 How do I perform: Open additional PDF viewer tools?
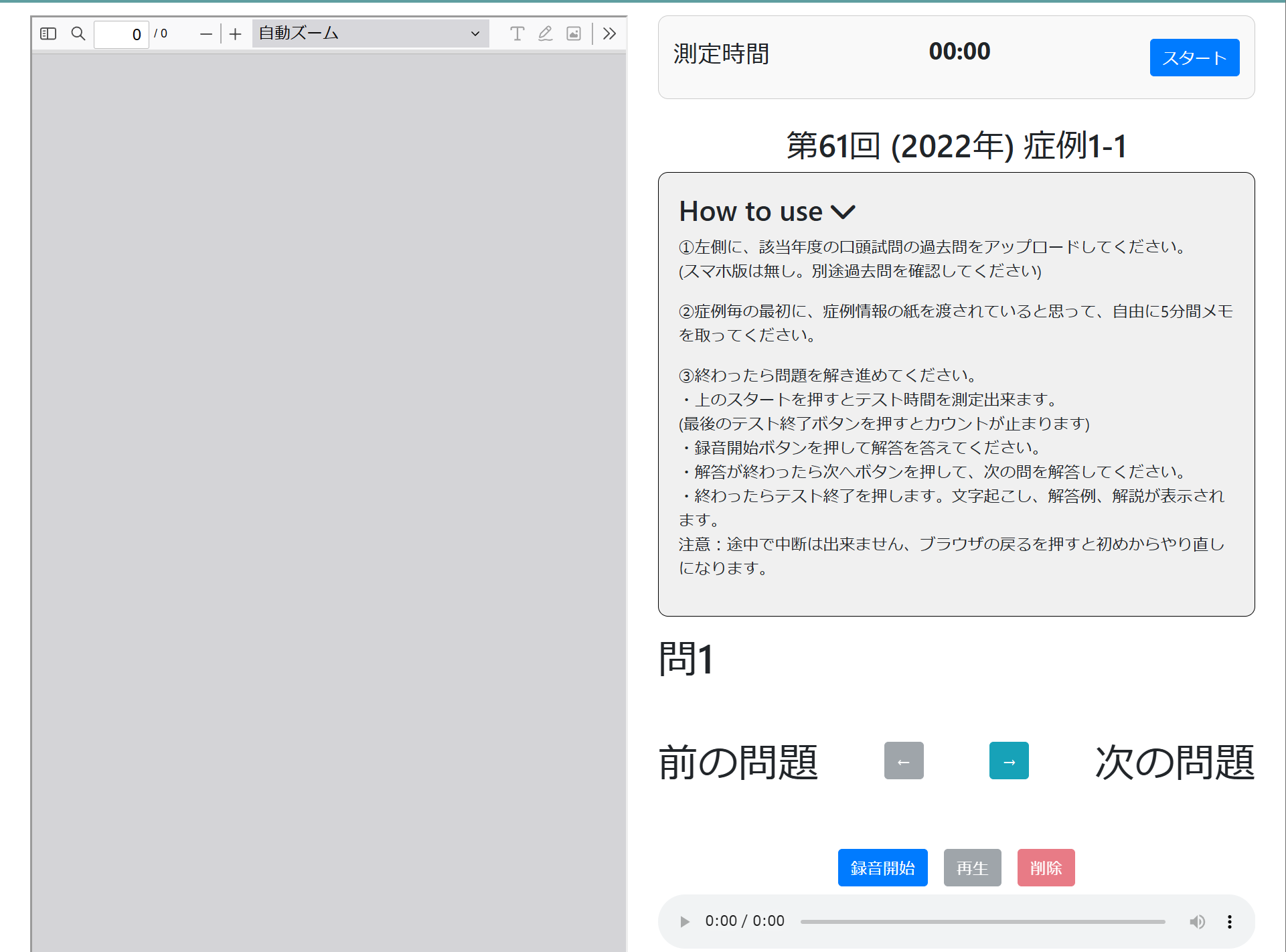(x=609, y=33)
